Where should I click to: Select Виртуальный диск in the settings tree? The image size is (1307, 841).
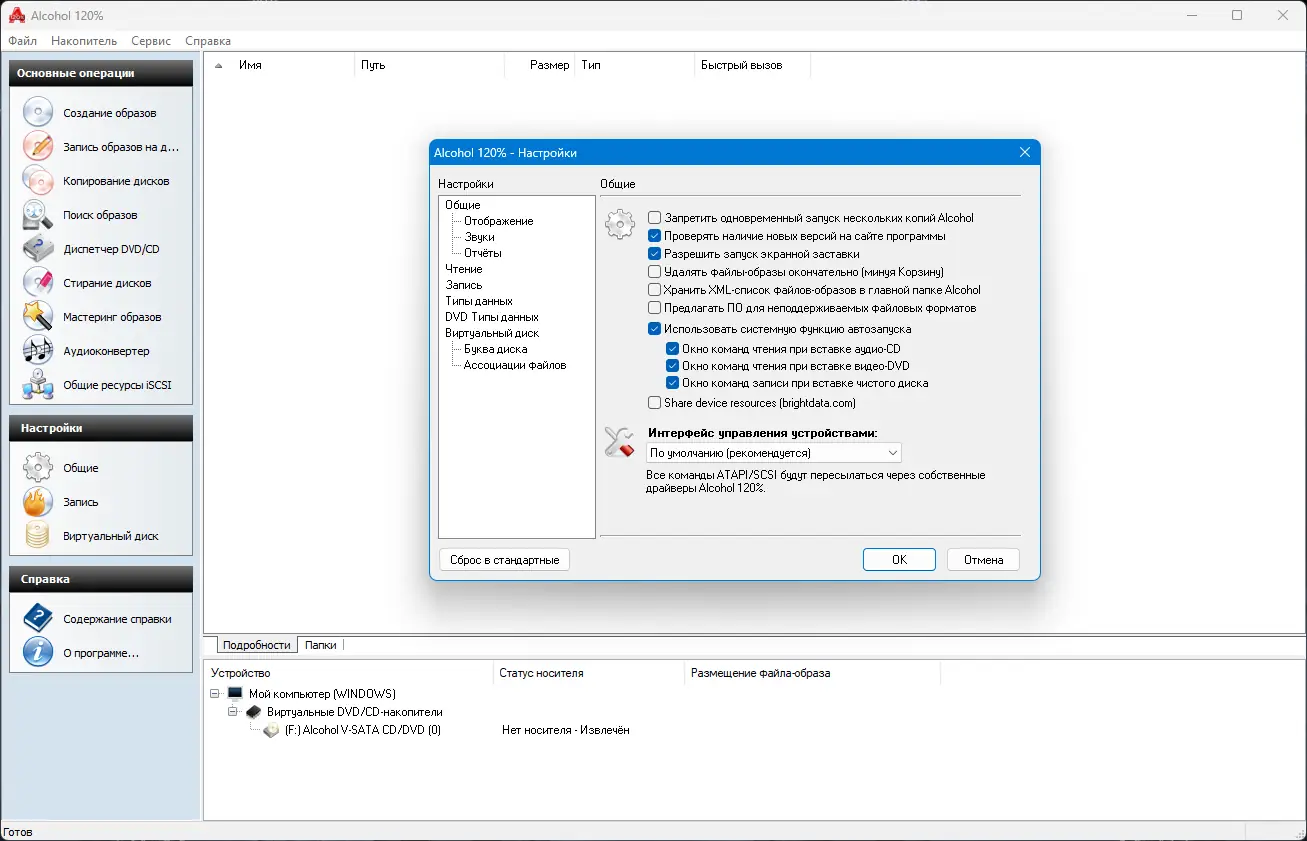492,333
